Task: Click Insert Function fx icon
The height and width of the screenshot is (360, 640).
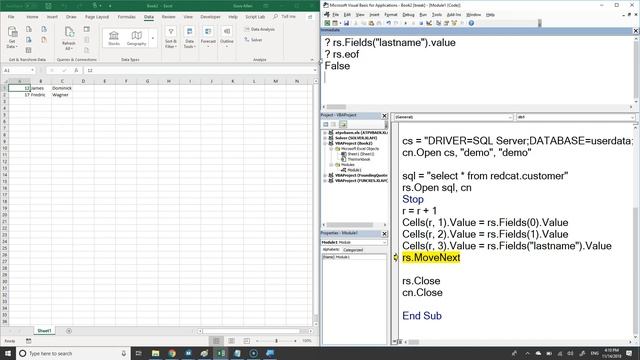Action: pyautogui.click(x=76, y=70)
